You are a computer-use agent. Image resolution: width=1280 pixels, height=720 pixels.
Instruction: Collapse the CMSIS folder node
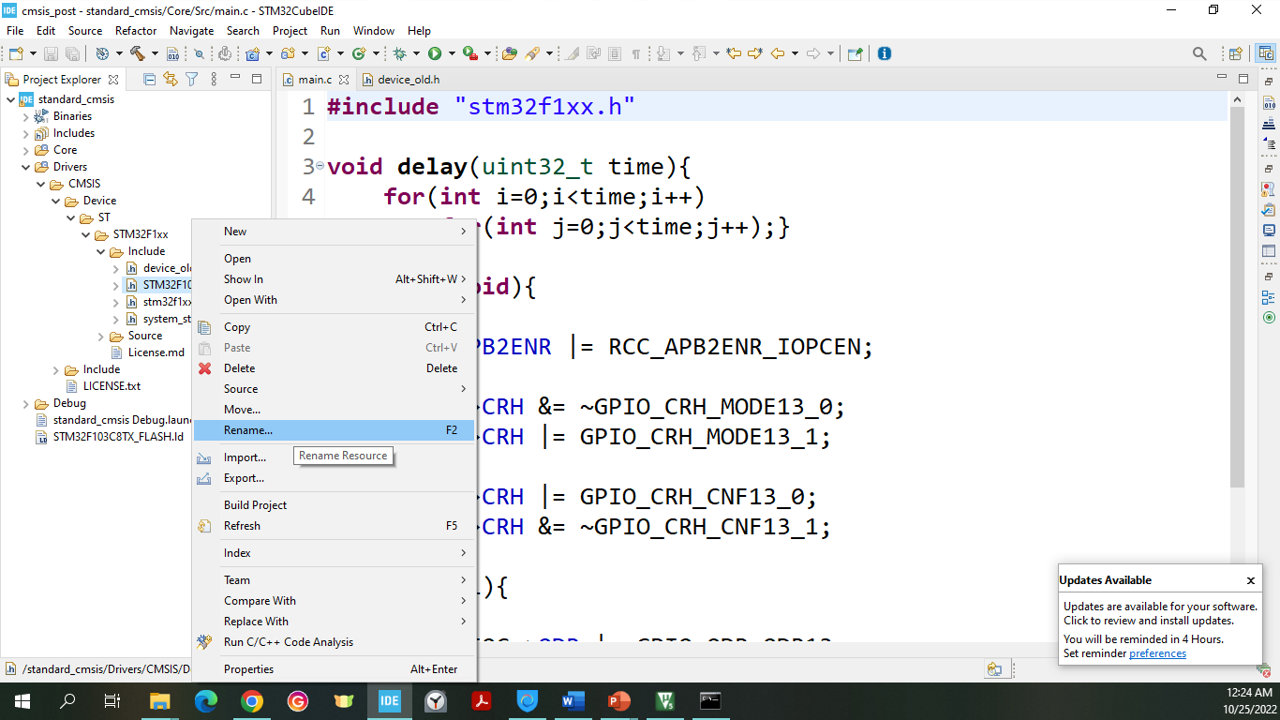(x=41, y=184)
